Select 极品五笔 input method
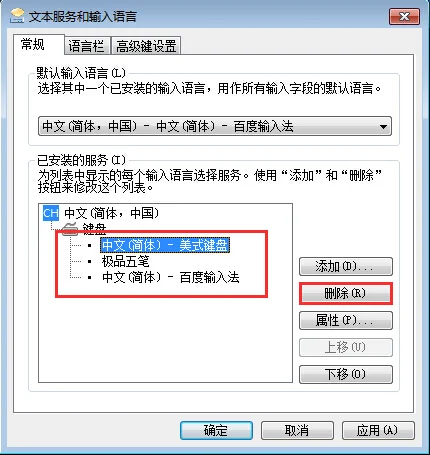 point(125,261)
